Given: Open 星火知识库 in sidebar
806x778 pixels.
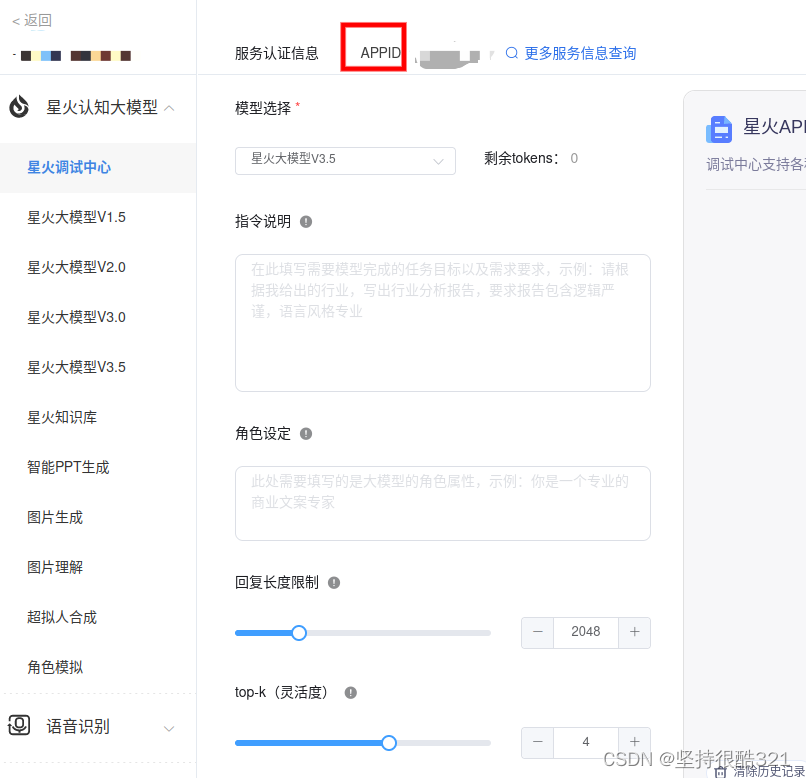Looking at the screenshot, I should [x=62, y=417].
